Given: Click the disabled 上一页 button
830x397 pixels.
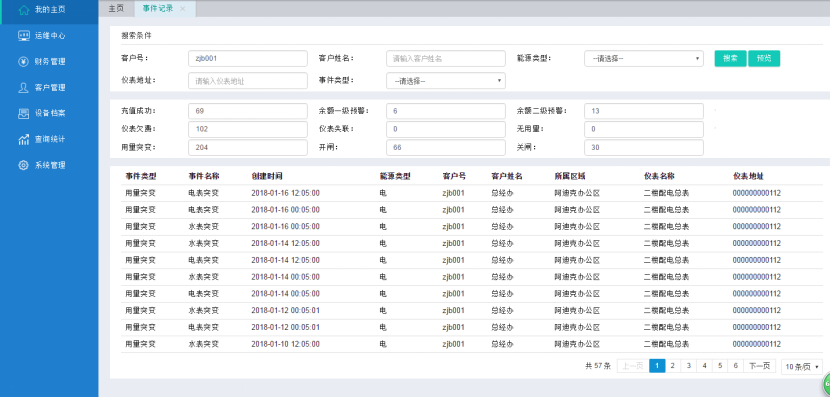Looking at the screenshot, I should (x=633, y=366).
